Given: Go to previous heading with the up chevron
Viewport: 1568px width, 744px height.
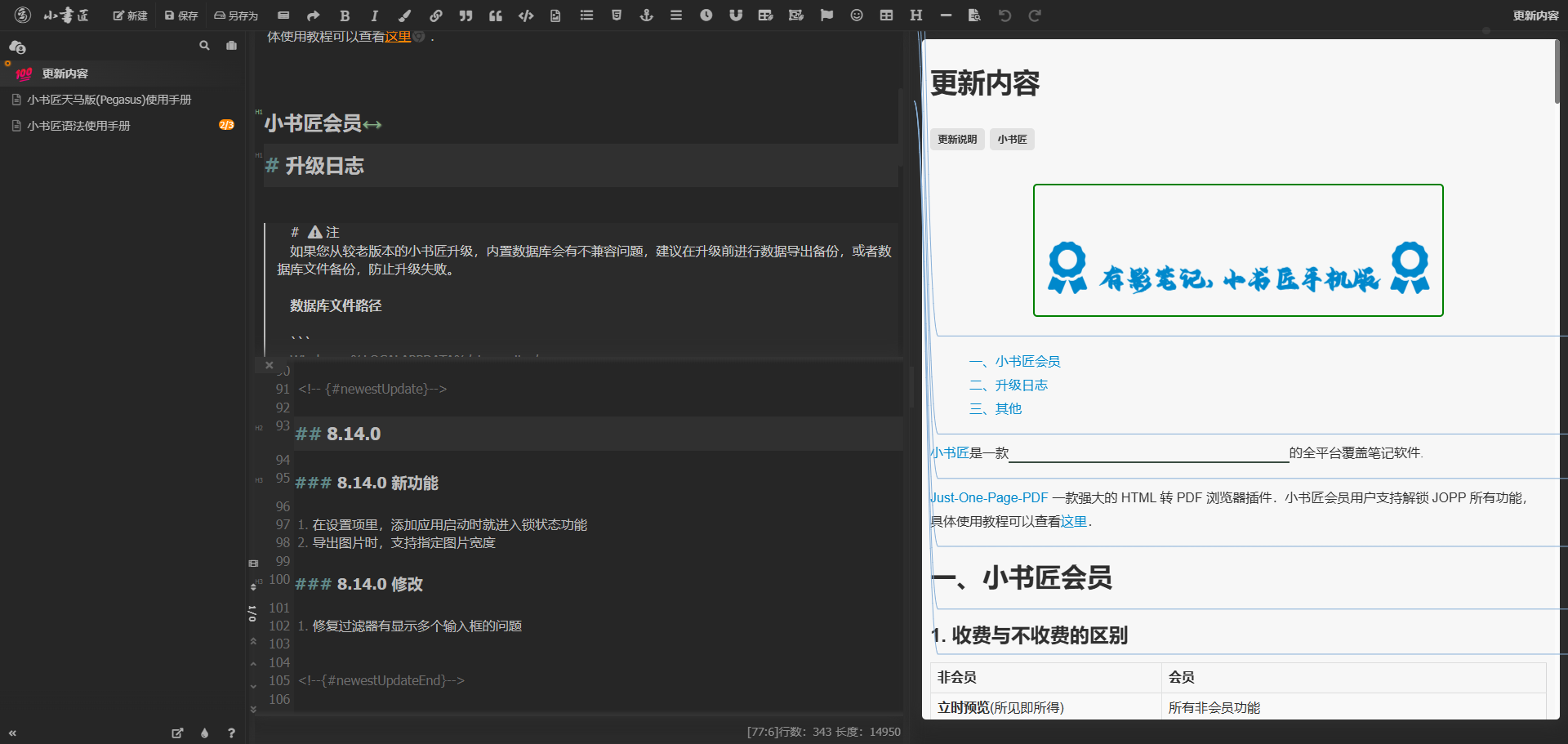Looking at the screenshot, I should (x=253, y=664).
